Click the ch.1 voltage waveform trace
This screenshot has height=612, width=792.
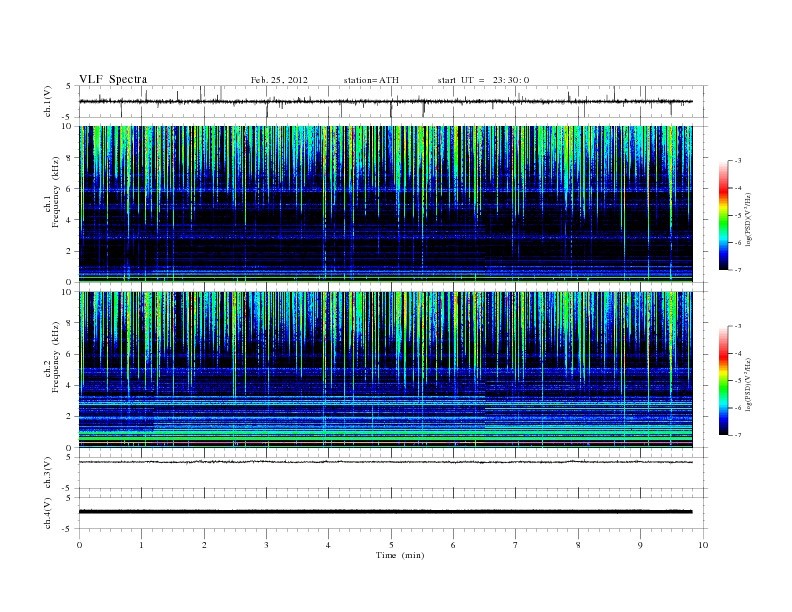[385, 101]
